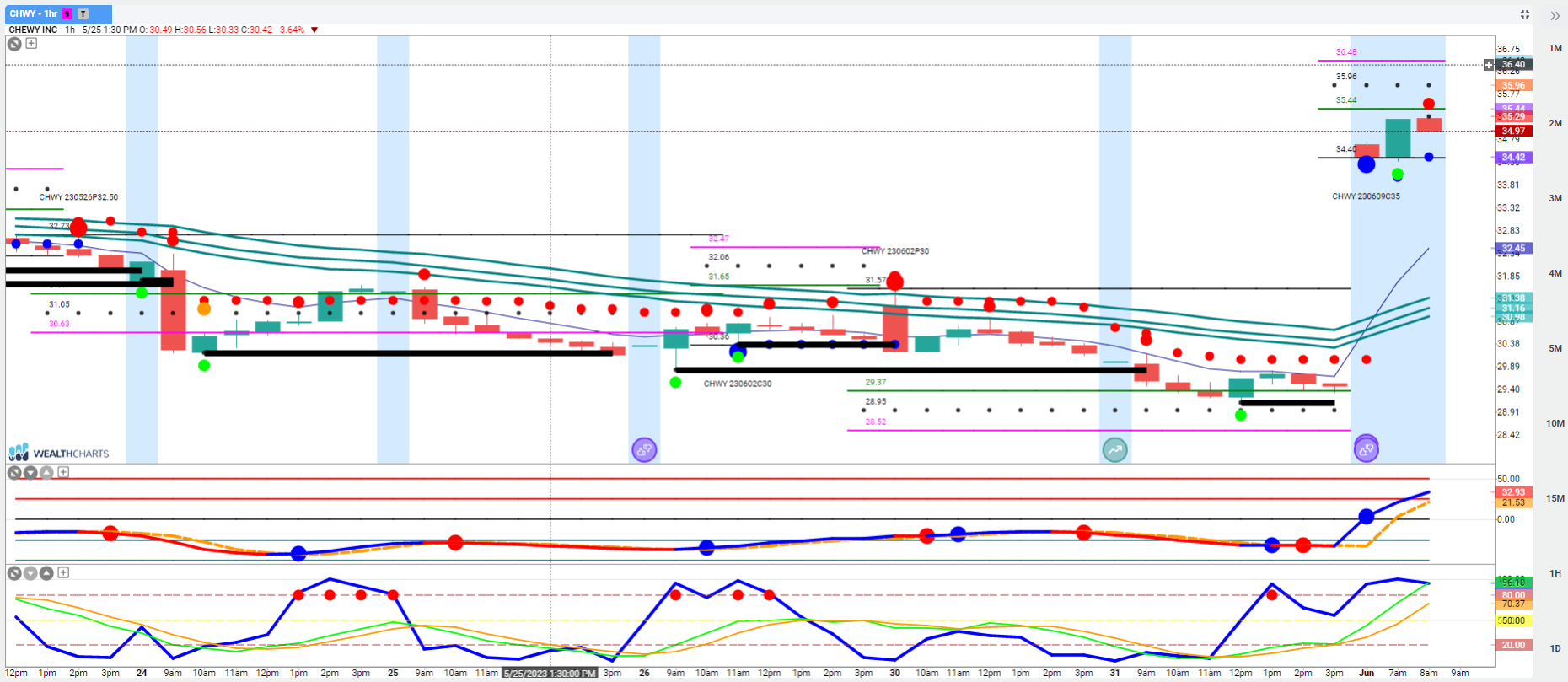Image resolution: width=1568 pixels, height=682 pixels.
Task: Click the 29.37 green level label
Action: coord(875,382)
